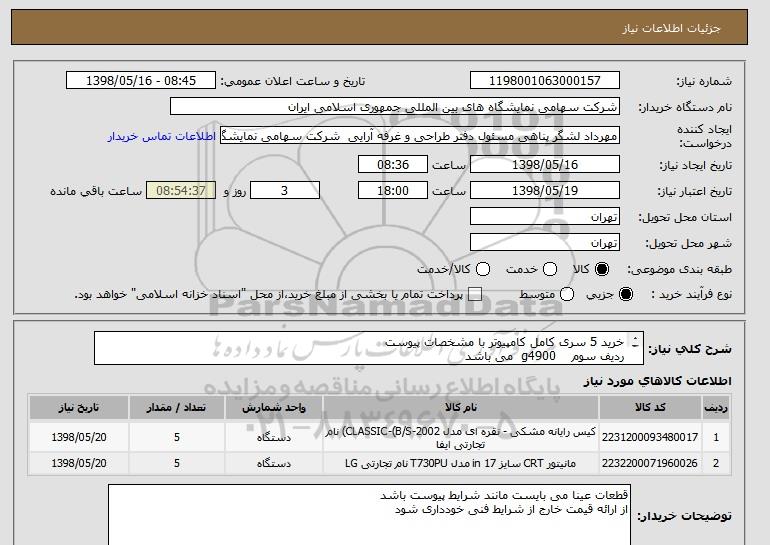770x545 pixels.
Task: Select the خدمت radio button
Action: pos(550,269)
